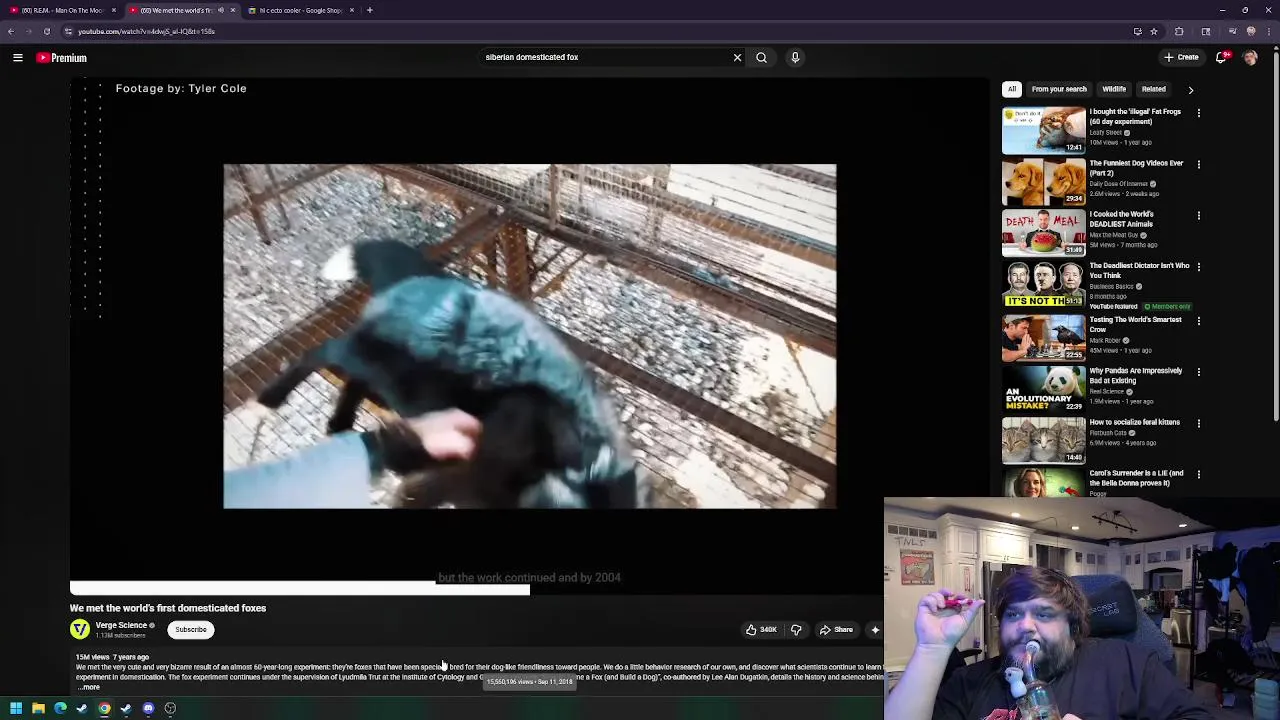The width and height of the screenshot is (1280, 720).
Task: Expand the description with ...more
Action: pos(90,687)
